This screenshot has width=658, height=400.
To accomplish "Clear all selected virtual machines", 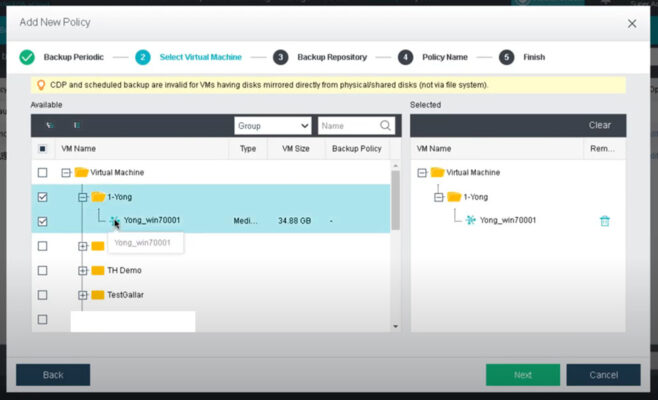I will pyautogui.click(x=600, y=125).
